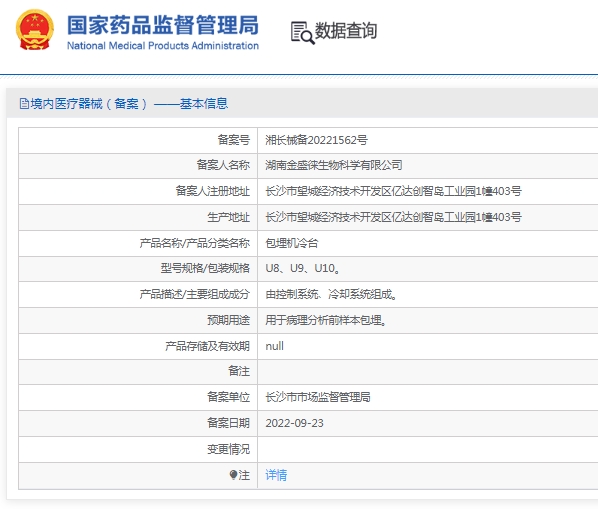Click the 备案日期 label

(228, 423)
